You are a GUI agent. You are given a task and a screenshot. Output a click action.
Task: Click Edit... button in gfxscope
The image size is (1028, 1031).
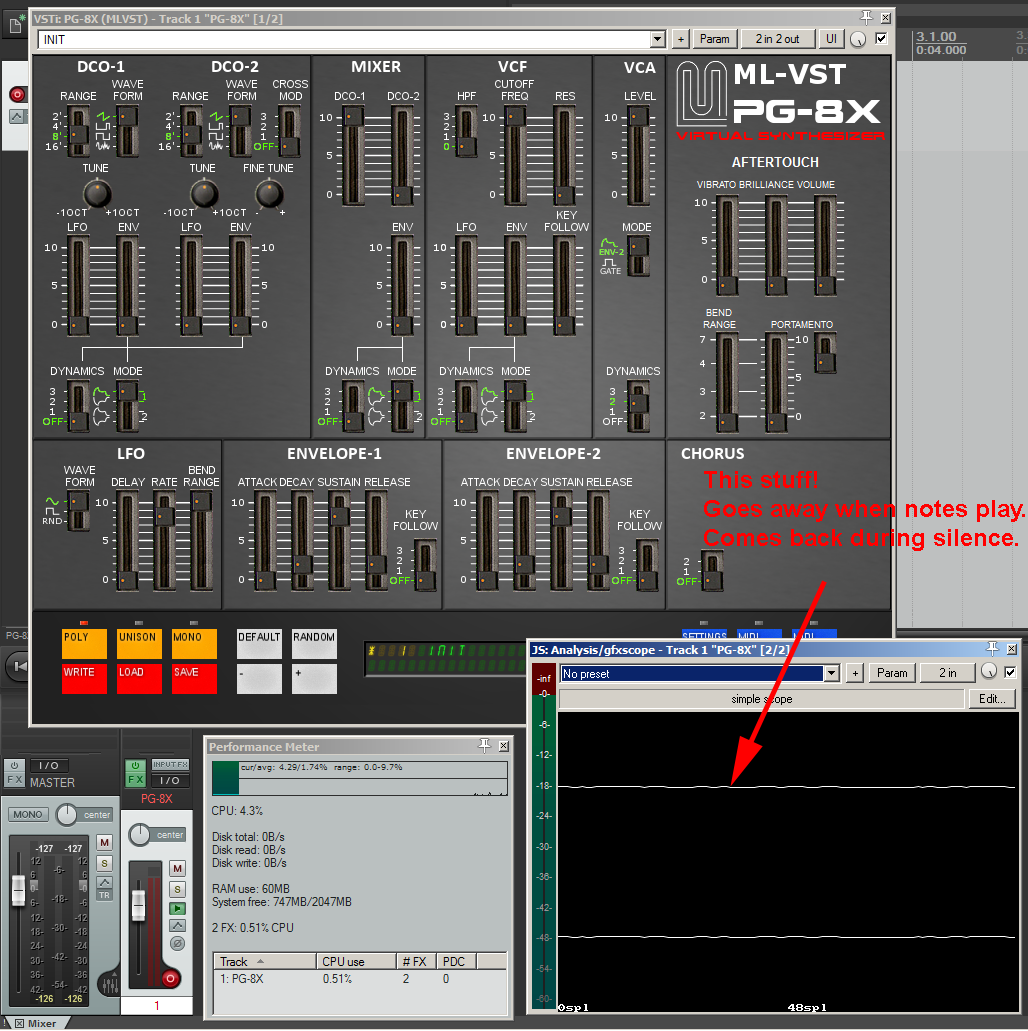tap(992, 698)
